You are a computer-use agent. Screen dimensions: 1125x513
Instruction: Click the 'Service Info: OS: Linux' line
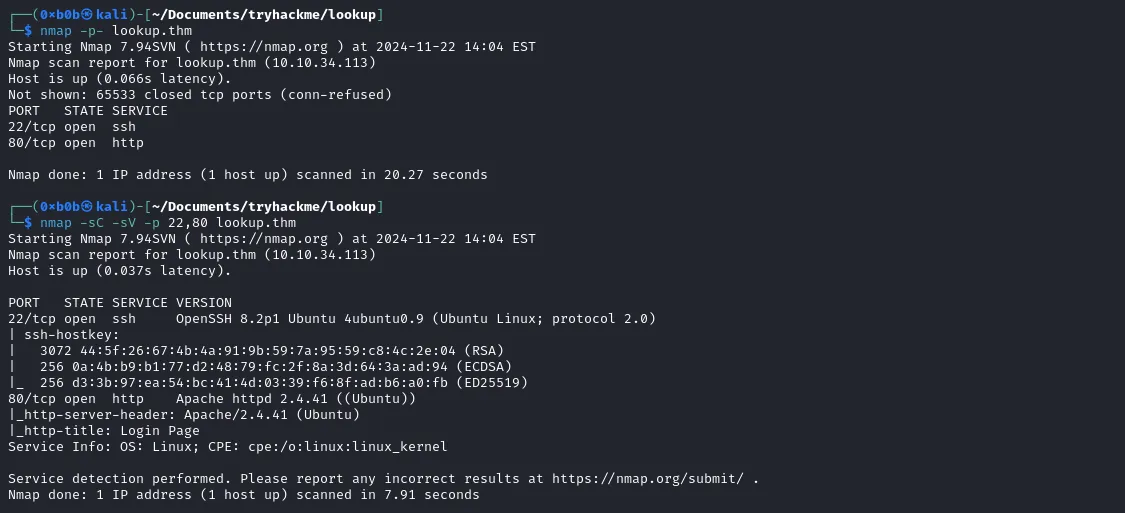coord(227,446)
